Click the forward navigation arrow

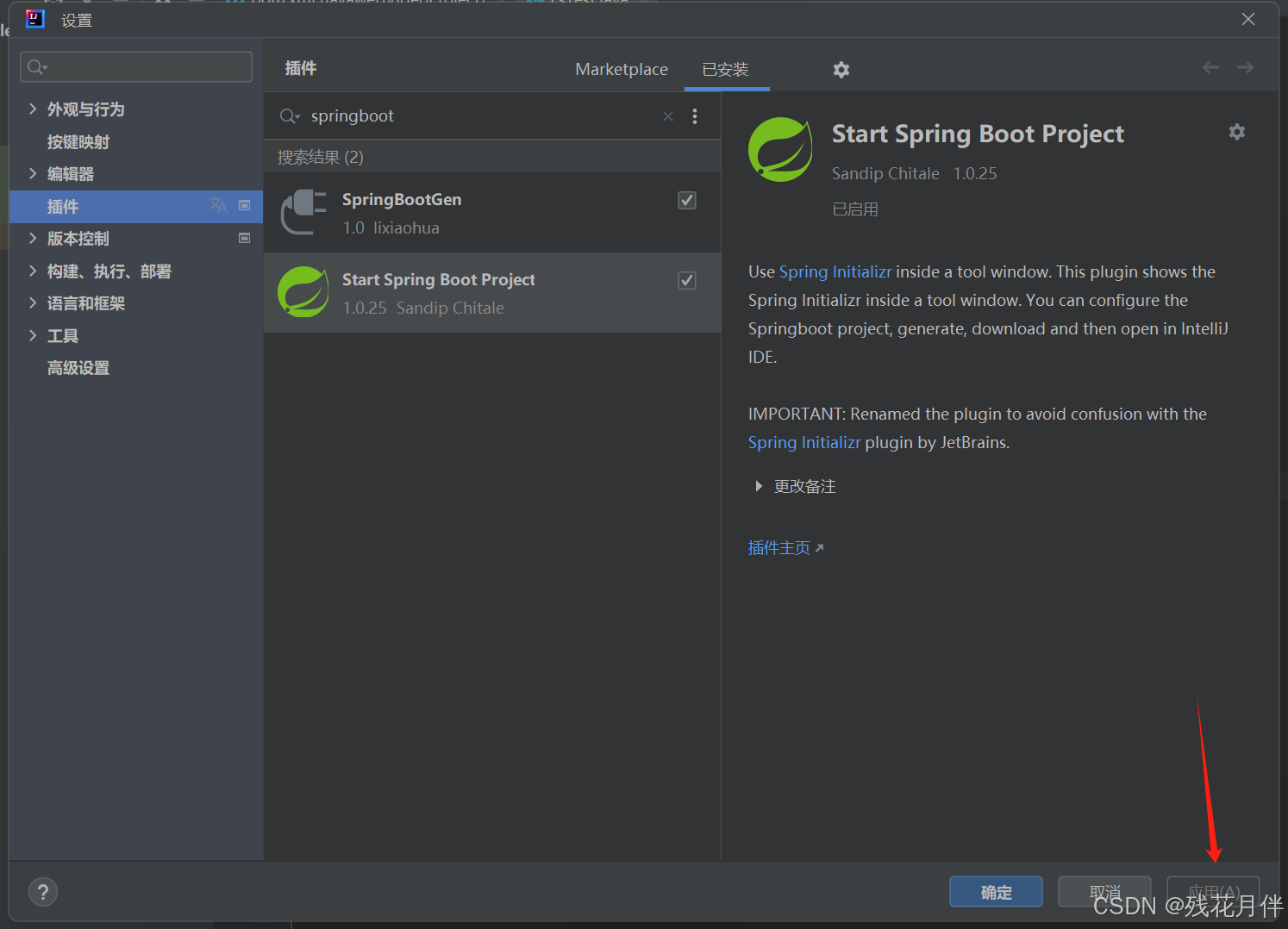[x=1245, y=67]
